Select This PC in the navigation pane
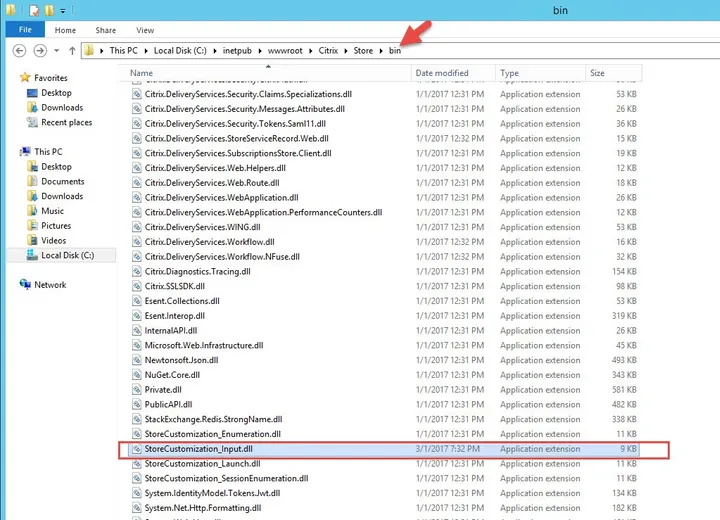The height and width of the screenshot is (520, 720). click(48, 152)
